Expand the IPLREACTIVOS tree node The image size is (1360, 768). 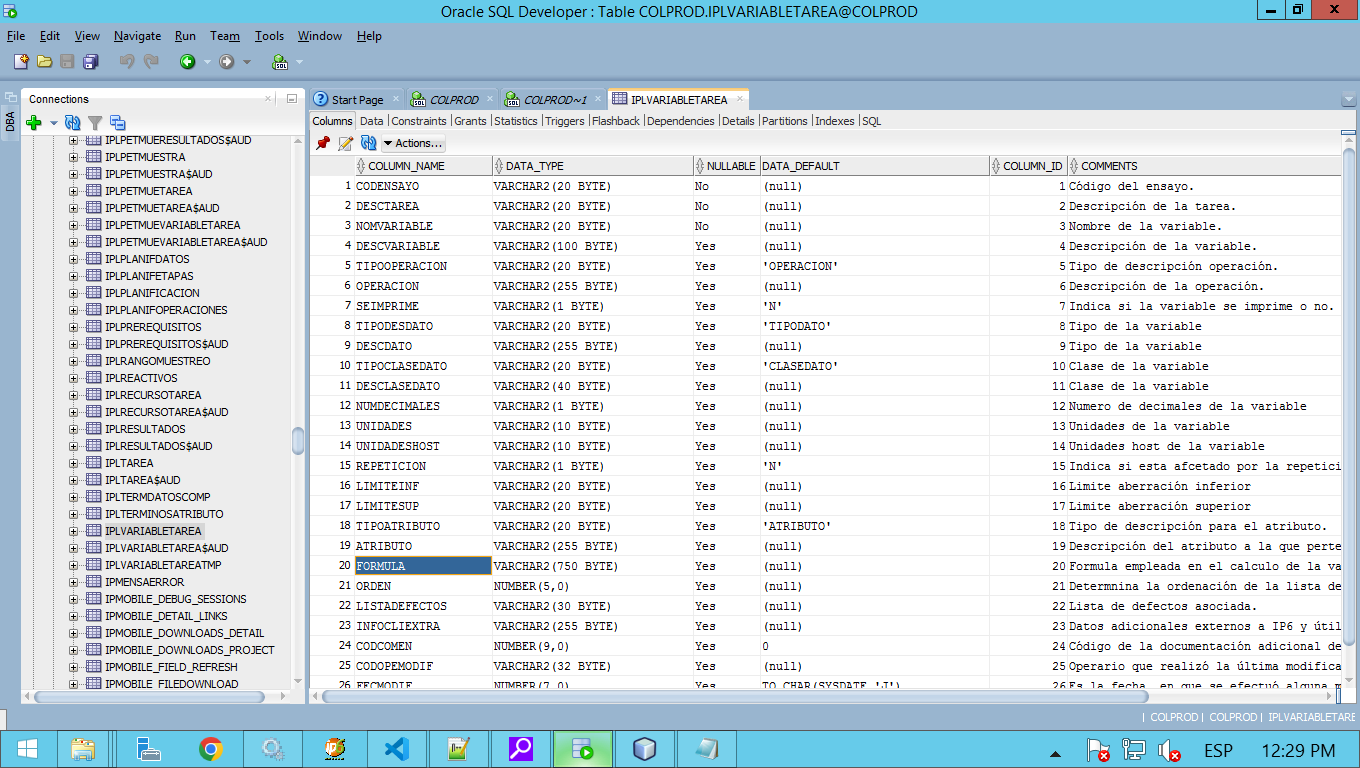pyautogui.click(x=73, y=378)
